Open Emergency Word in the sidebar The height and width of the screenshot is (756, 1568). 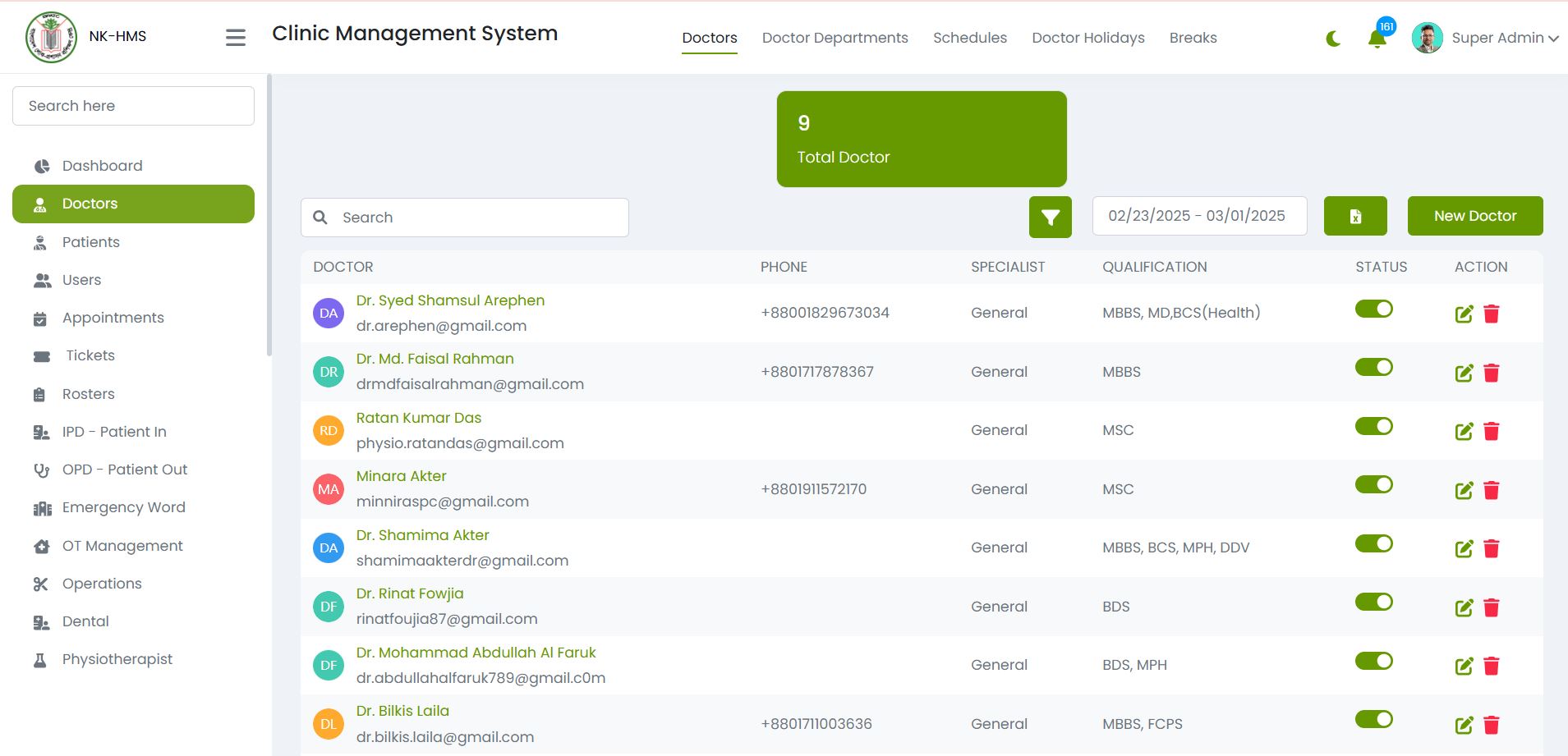[x=133, y=507]
